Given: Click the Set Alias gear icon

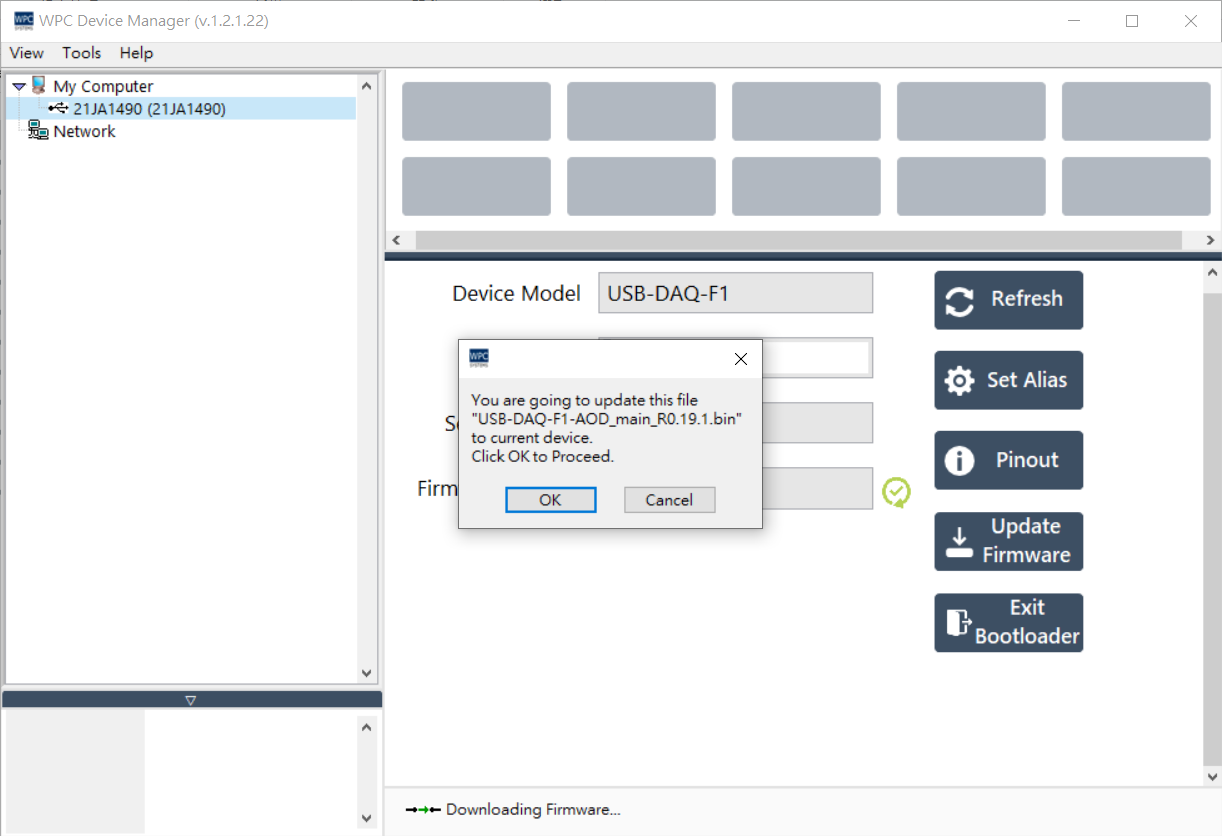Looking at the screenshot, I should pos(959,380).
